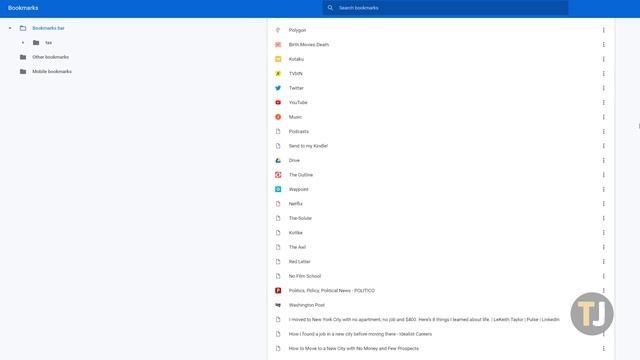Select The Solute bookmark

tap(300, 218)
